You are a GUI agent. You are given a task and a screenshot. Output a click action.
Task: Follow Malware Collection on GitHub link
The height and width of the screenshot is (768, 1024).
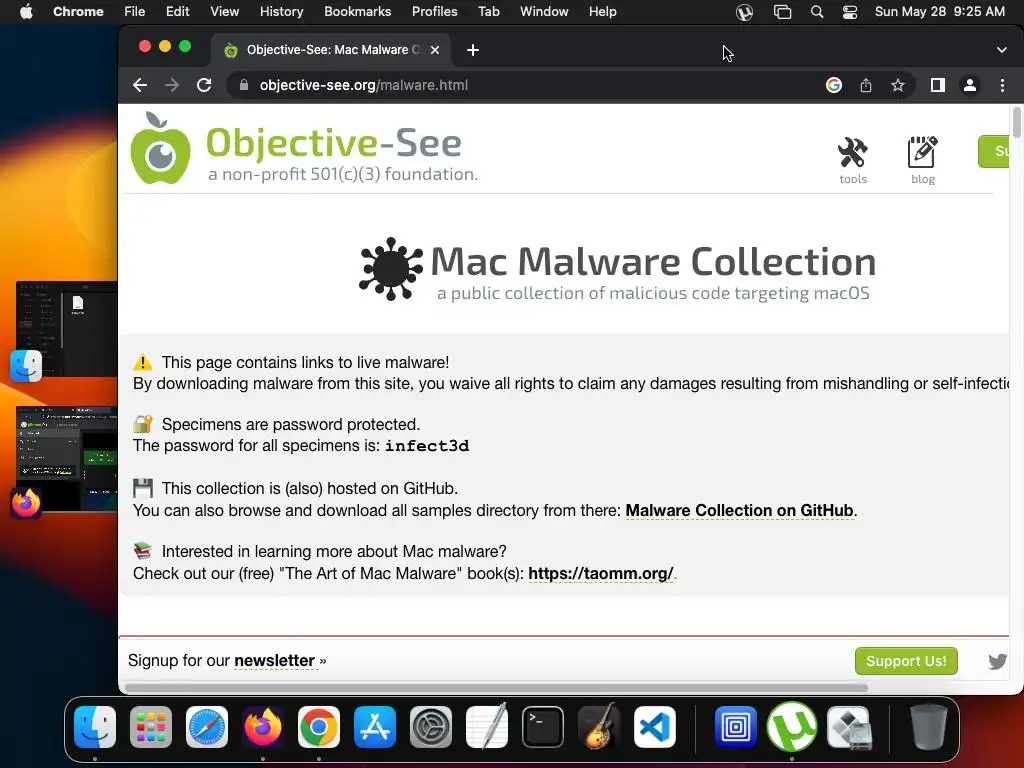click(739, 510)
